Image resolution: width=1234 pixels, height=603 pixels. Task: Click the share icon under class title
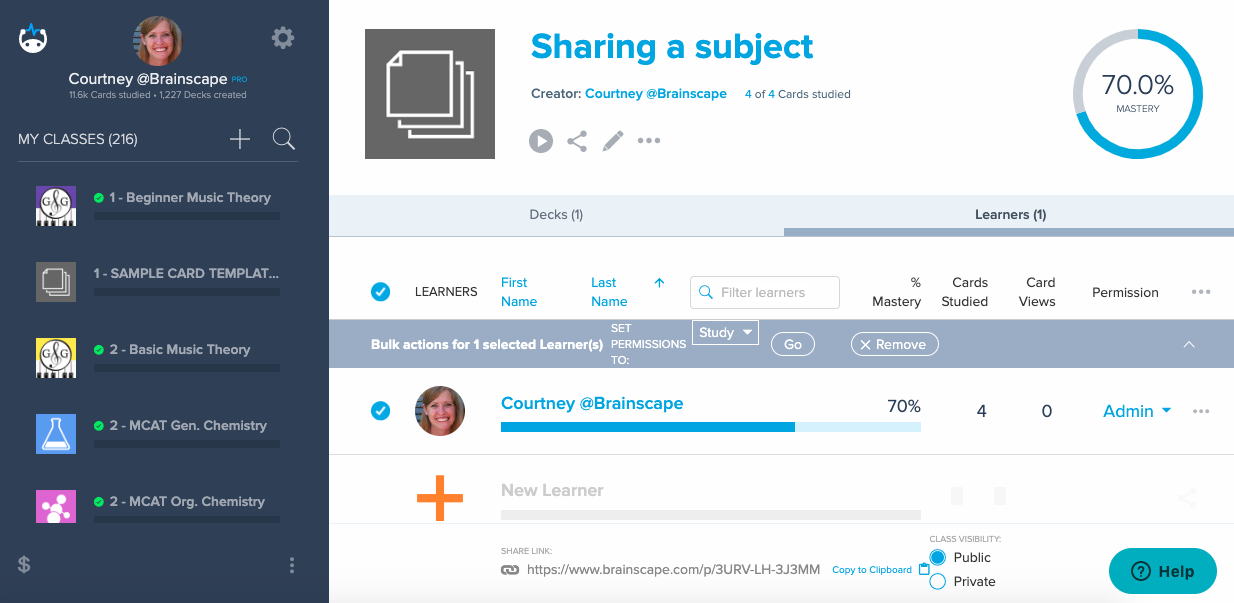(577, 141)
